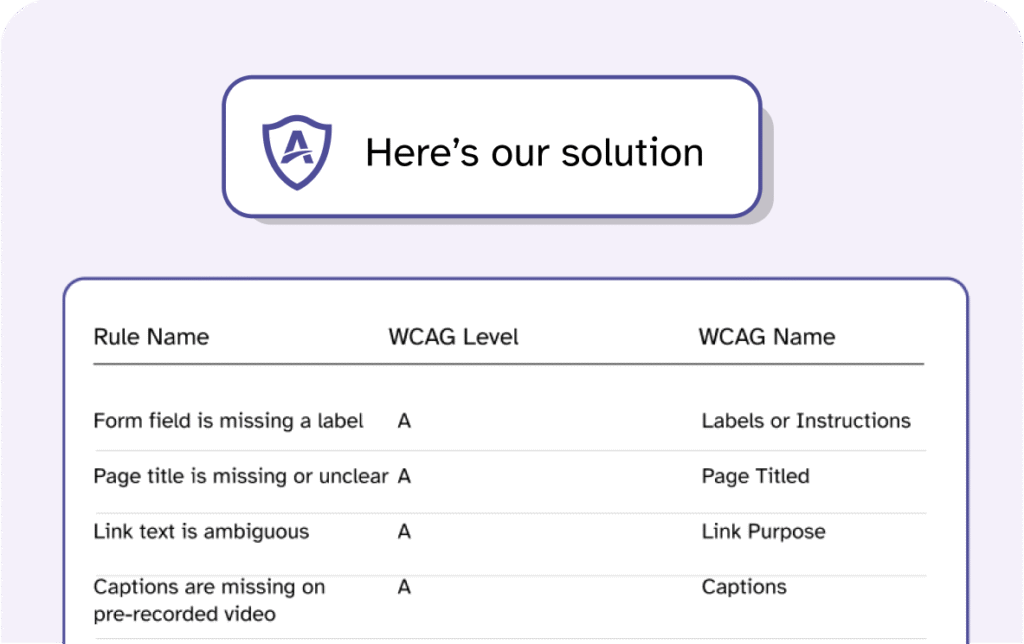The width and height of the screenshot is (1024, 644).
Task: Open the "Page Titled" WCAG name
Action: pyautogui.click(x=755, y=476)
